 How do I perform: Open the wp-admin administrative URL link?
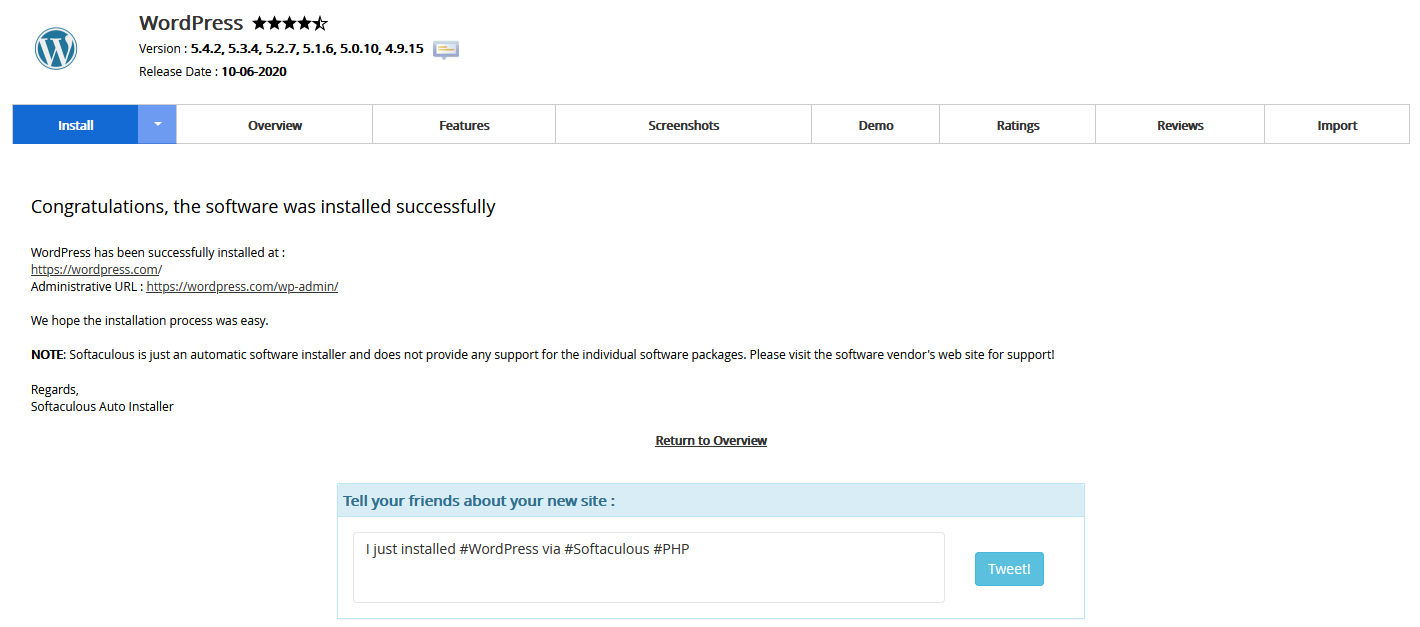point(241,286)
